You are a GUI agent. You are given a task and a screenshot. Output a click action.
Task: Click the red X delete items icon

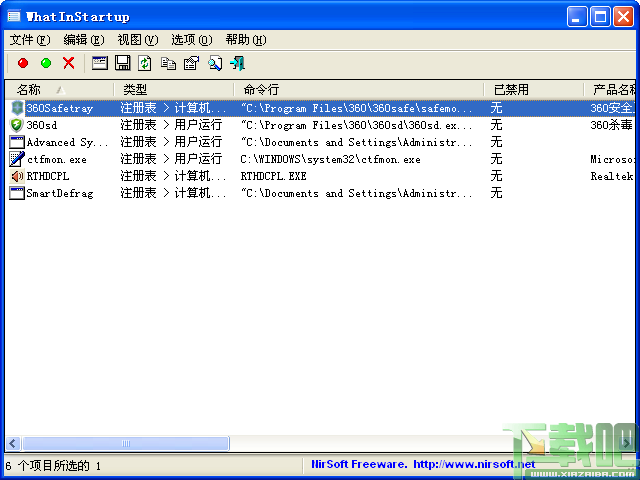click(69, 63)
